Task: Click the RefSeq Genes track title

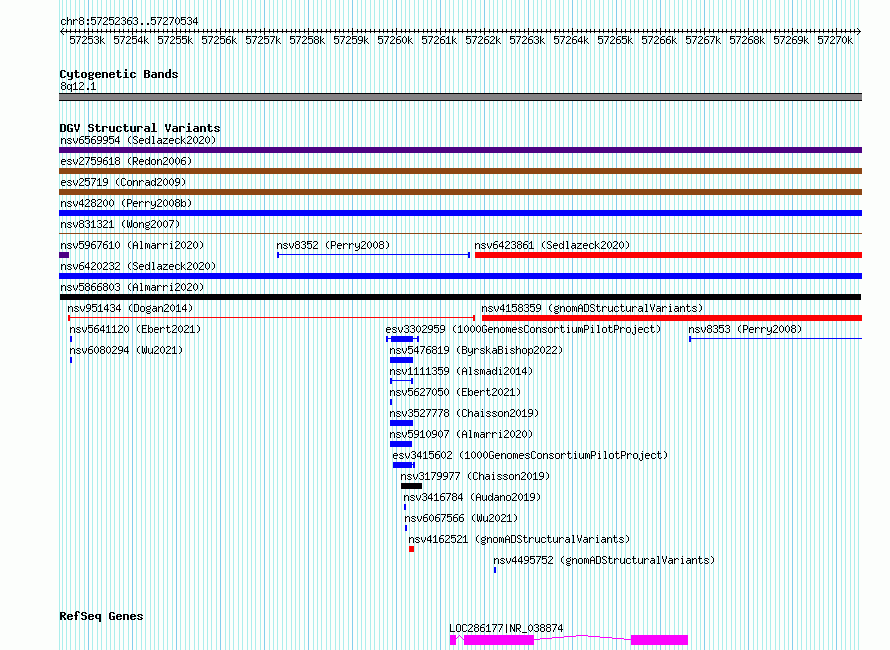Action: [x=101, y=616]
